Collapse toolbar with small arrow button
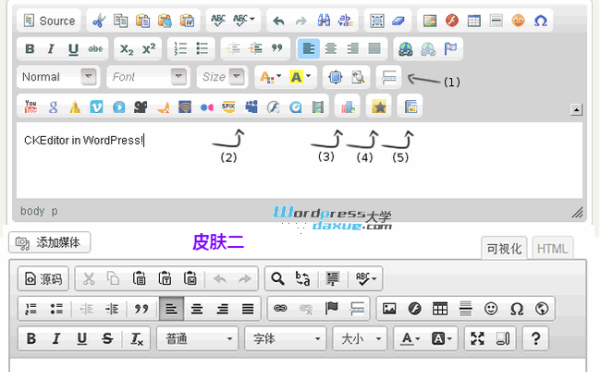This screenshot has width=601, height=372. 576,110
